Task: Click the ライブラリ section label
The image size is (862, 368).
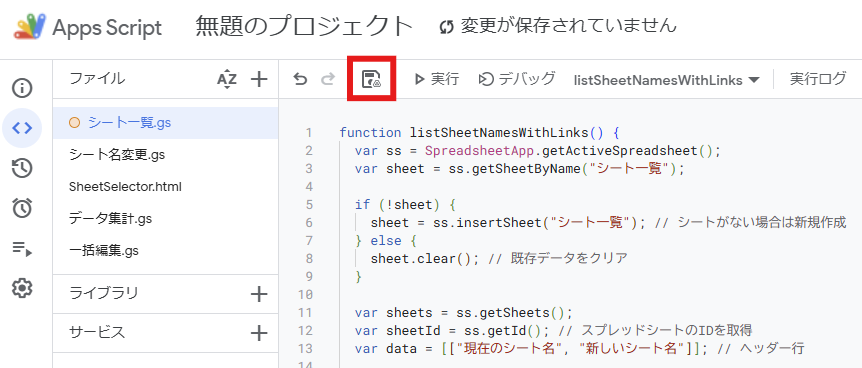Action: (x=104, y=293)
